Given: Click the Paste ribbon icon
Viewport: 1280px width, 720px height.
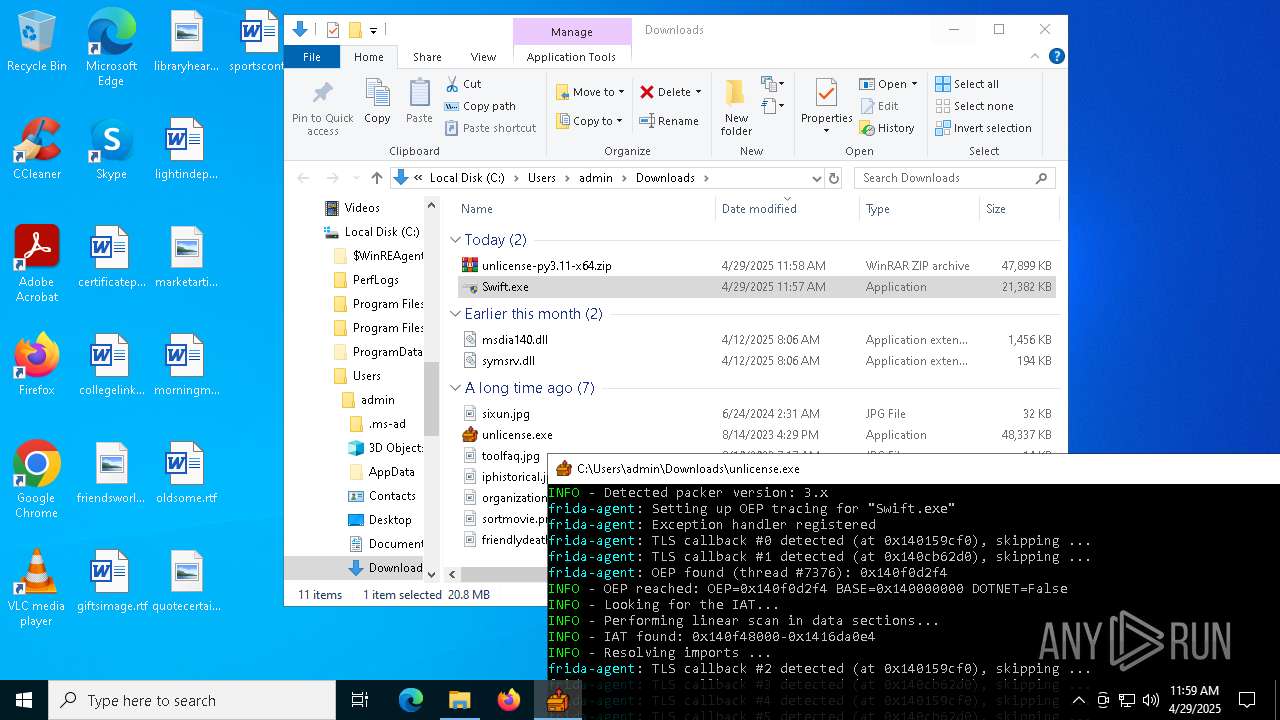Looking at the screenshot, I should 419,102.
